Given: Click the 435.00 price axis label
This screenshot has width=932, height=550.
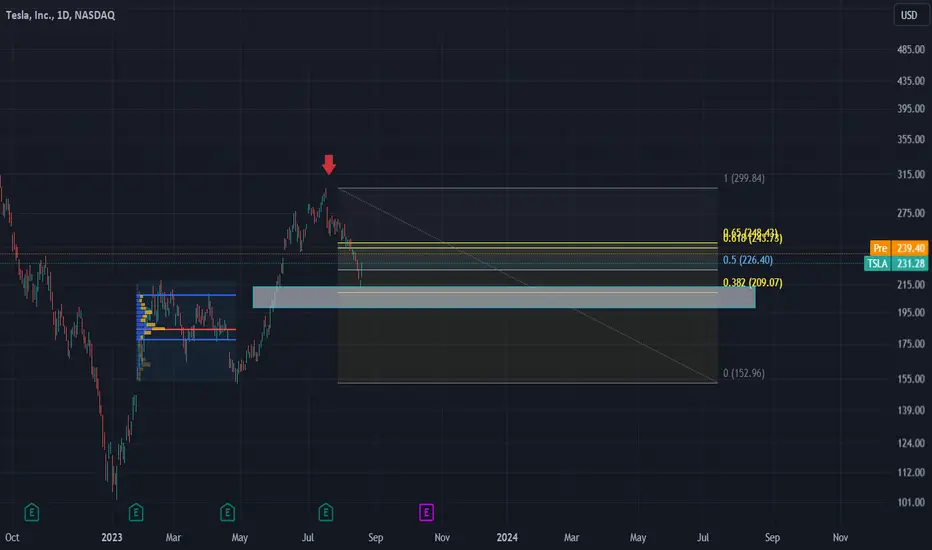Looking at the screenshot, I should tap(911, 81).
